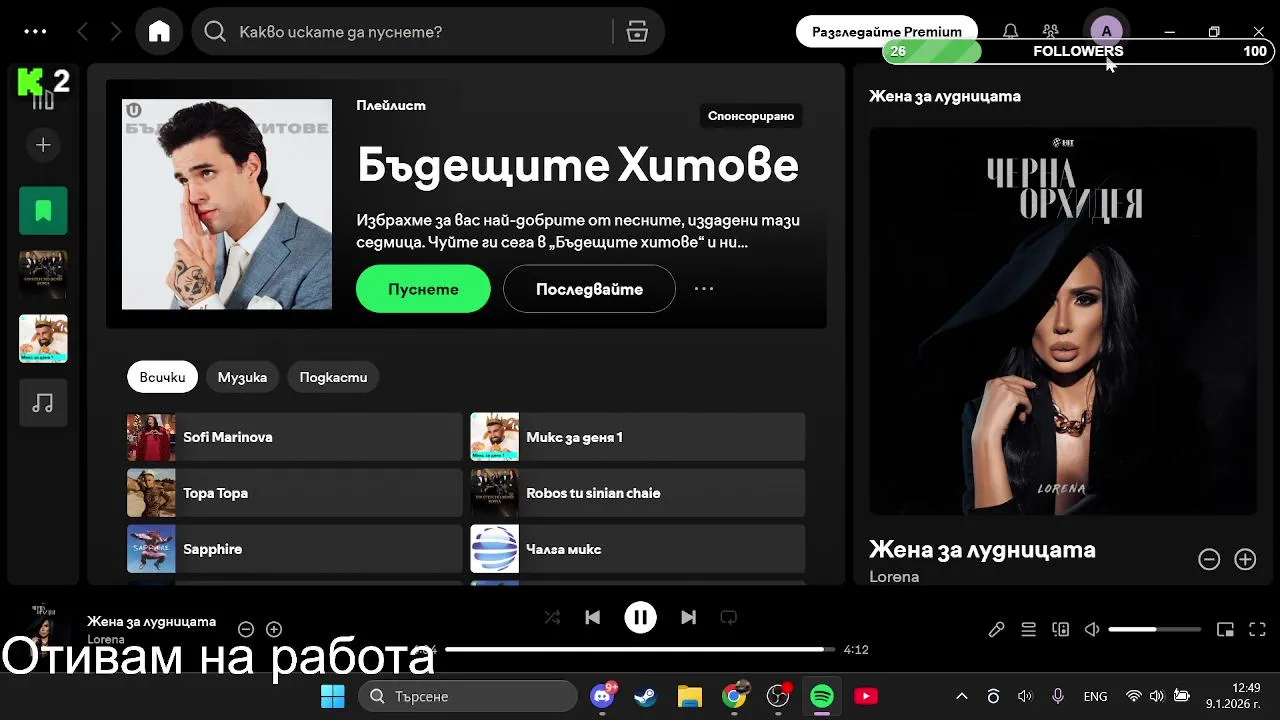Viewport: 1280px width, 720px height.
Task: Open the 'Чалга микс' tile
Action: [637, 549]
